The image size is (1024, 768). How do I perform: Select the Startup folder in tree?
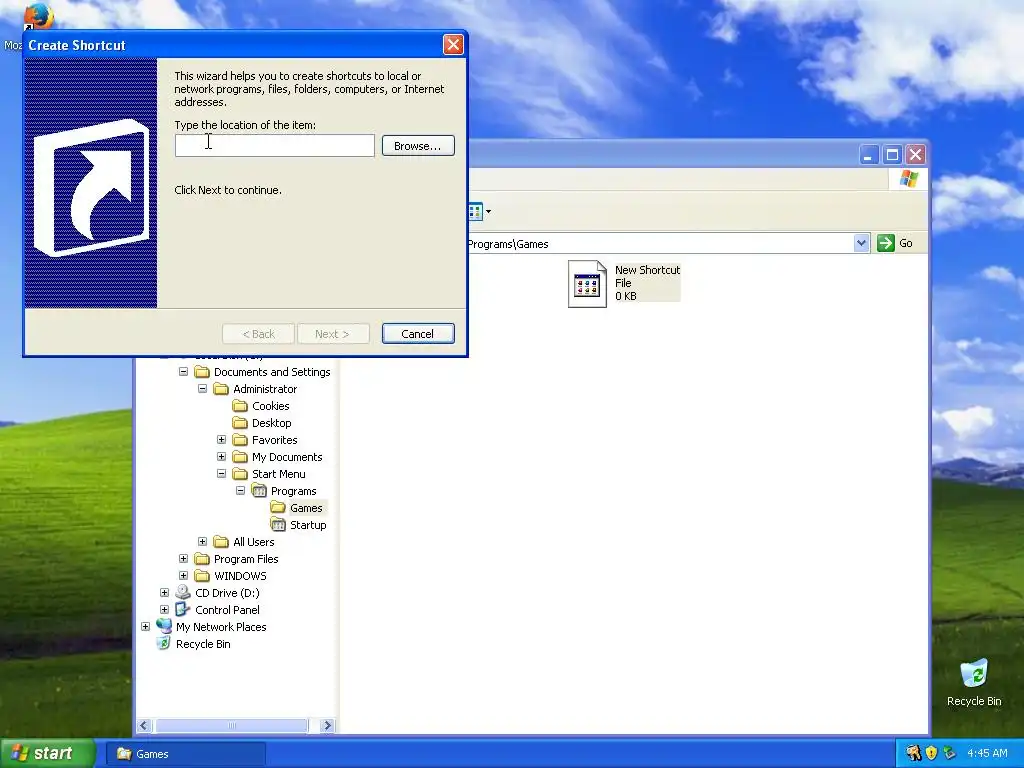[308, 524]
